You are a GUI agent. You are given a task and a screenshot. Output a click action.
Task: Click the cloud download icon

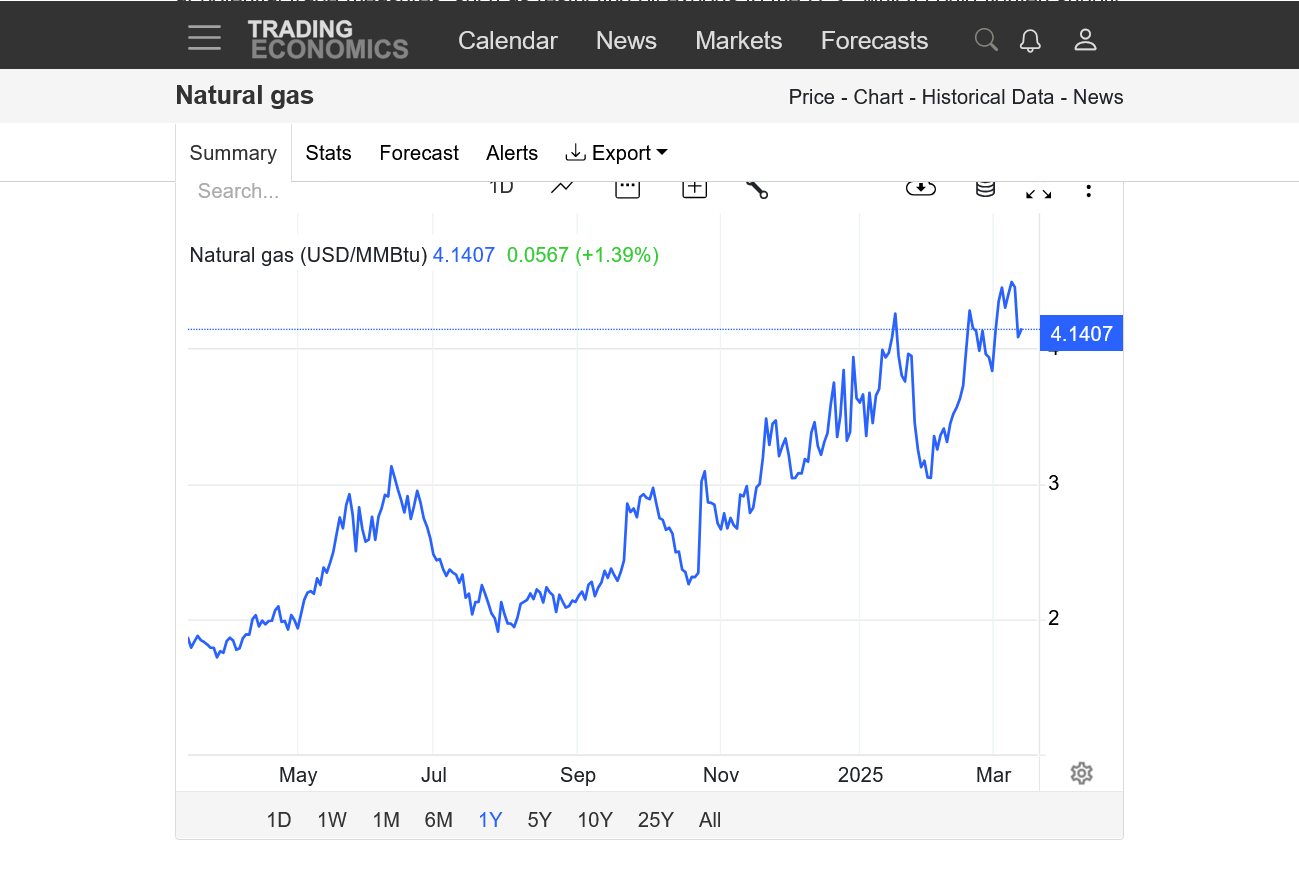click(x=920, y=188)
